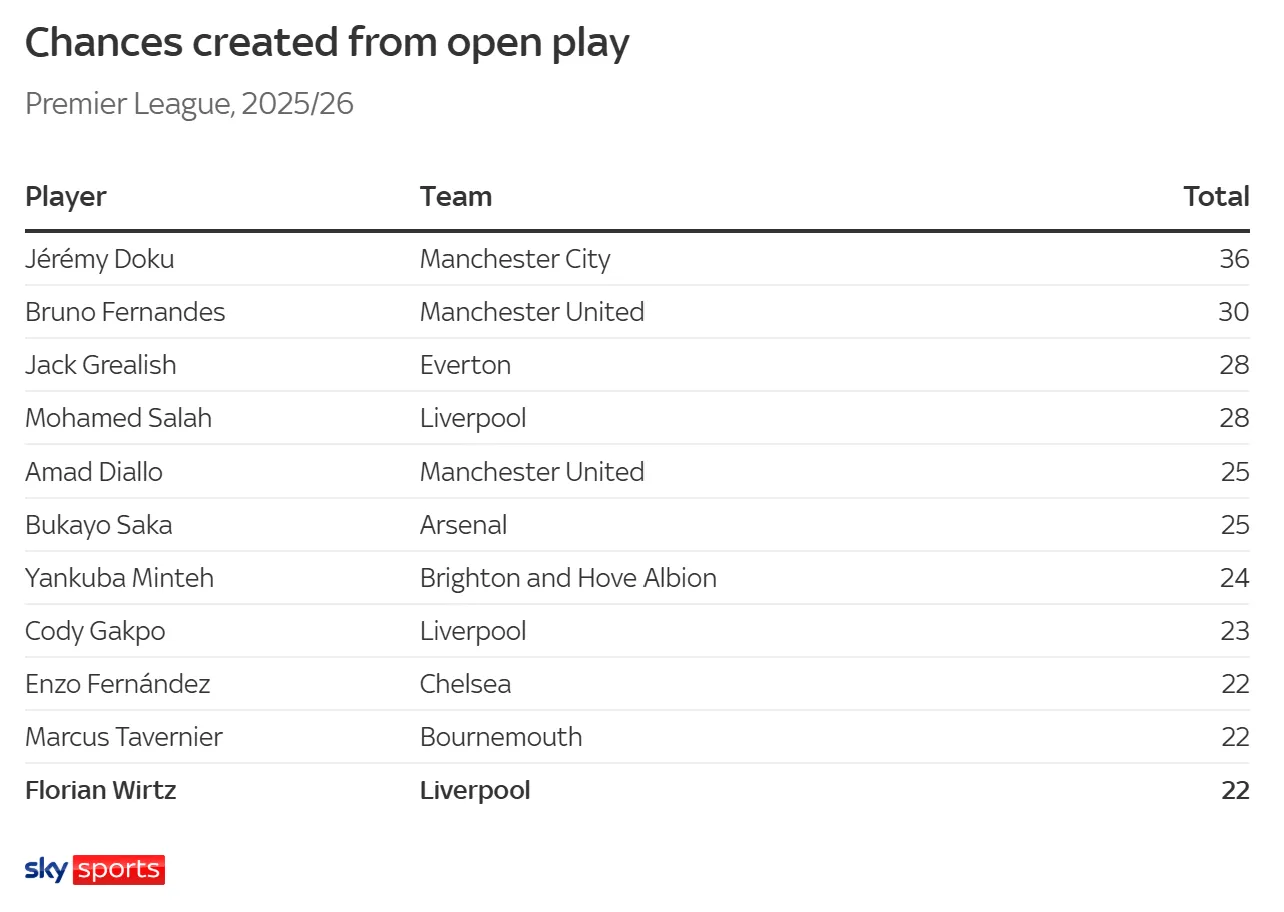1284x912 pixels.
Task: Click Bruno Fernandes in the table
Action: coord(125,312)
